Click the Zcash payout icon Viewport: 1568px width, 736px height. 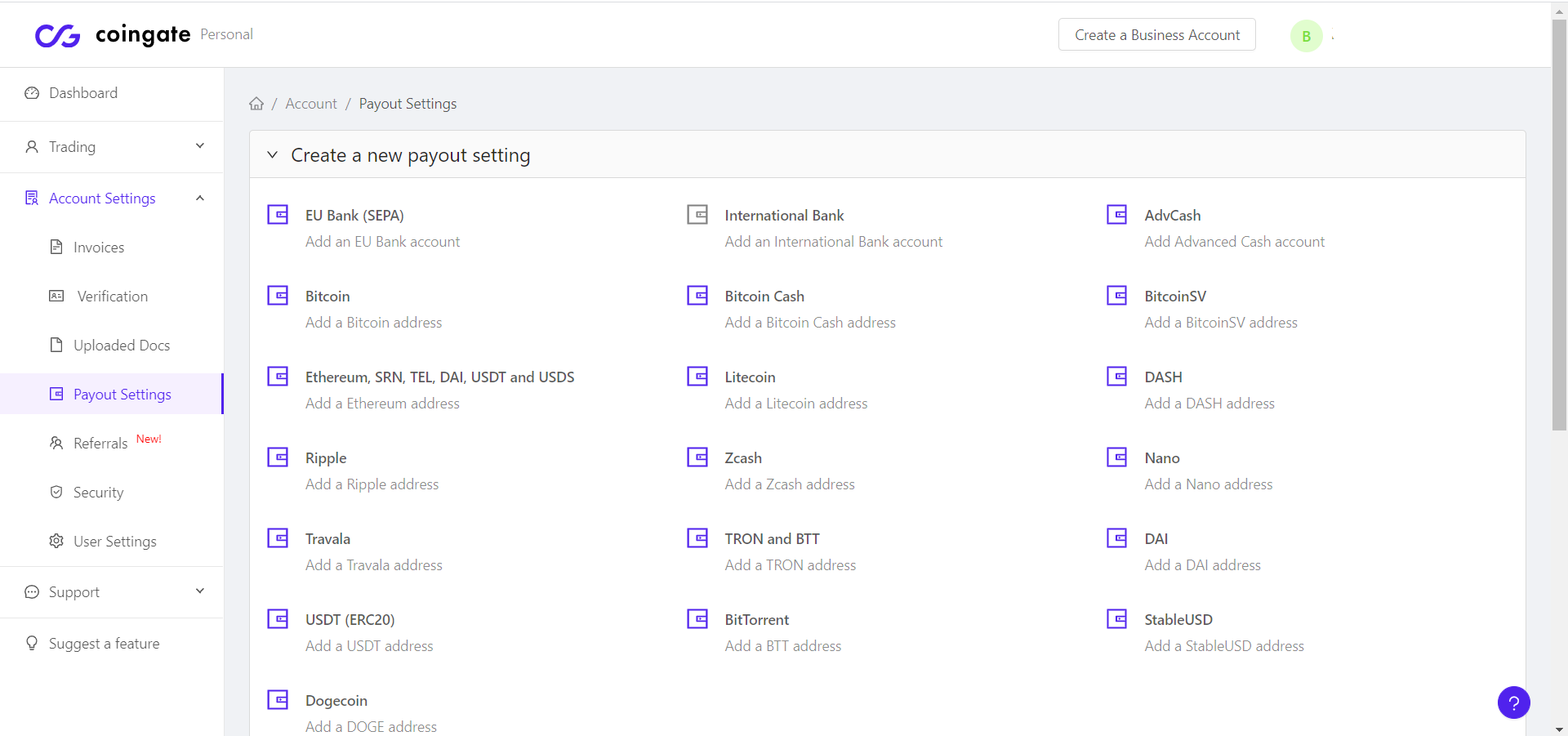(697, 457)
